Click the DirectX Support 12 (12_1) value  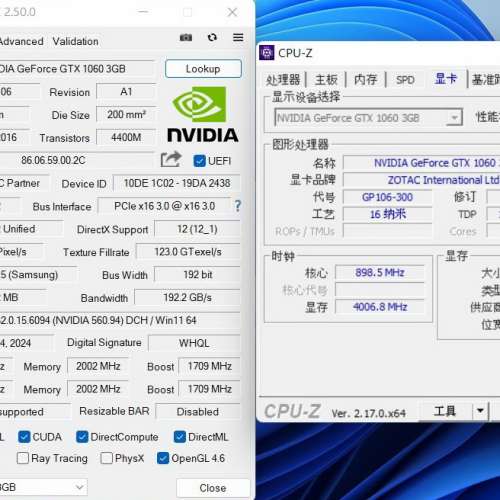click(197, 229)
